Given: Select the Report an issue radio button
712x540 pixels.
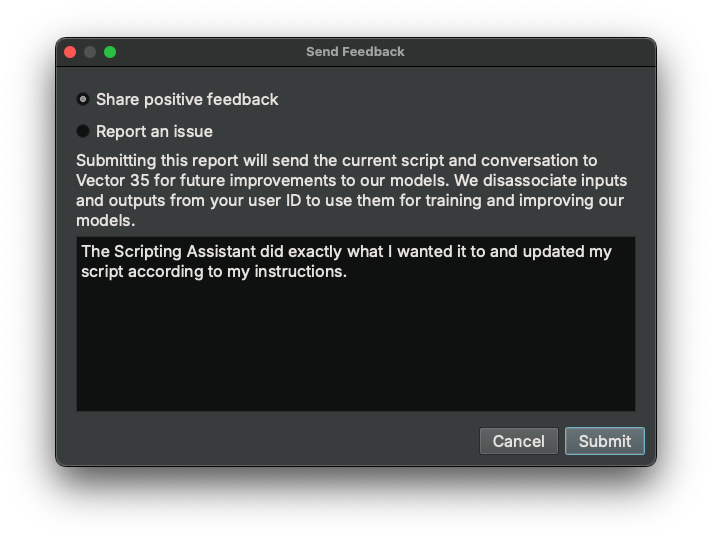Looking at the screenshot, I should pyautogui.click(x=83, y=132).
